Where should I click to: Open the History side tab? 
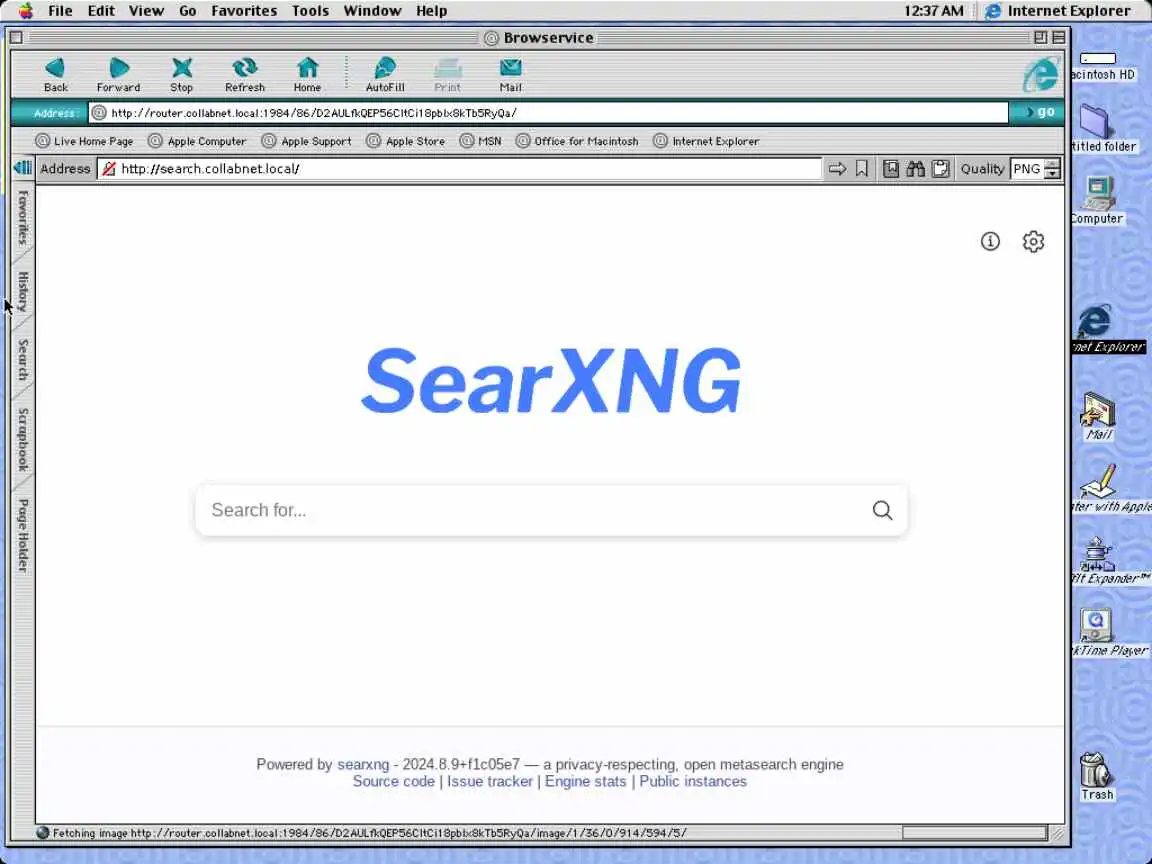pyautogui.click(x=24, y=292)
